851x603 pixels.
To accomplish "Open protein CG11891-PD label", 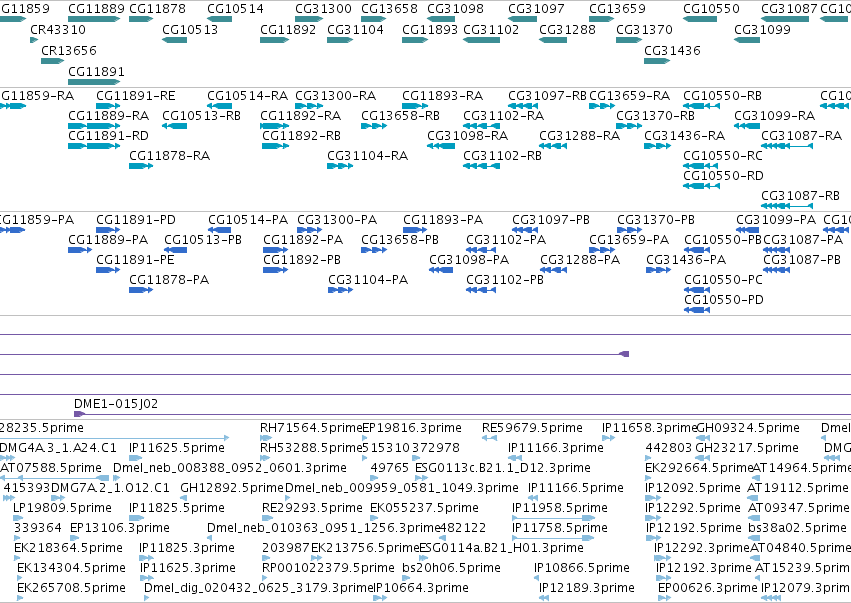I will (x=136, y=220).
